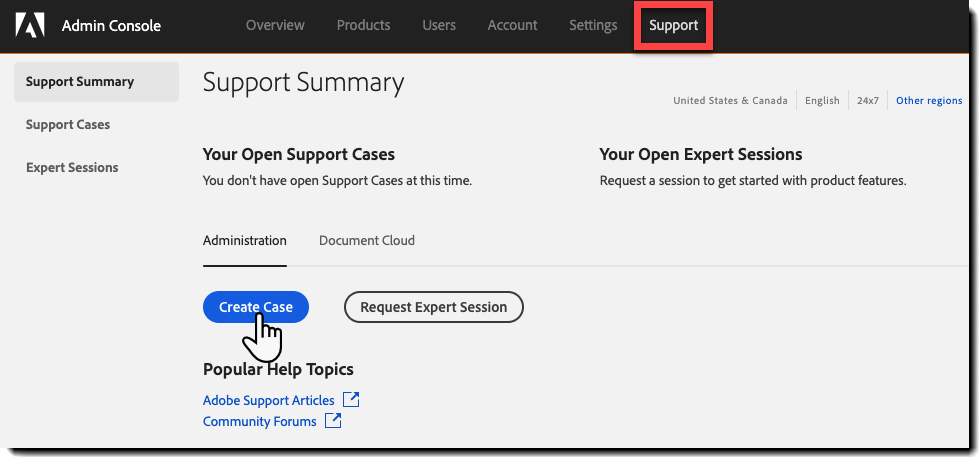Click external link icon beside Community Forums
The width and height of the screenshot is (979, 457).
pos(333,421)
